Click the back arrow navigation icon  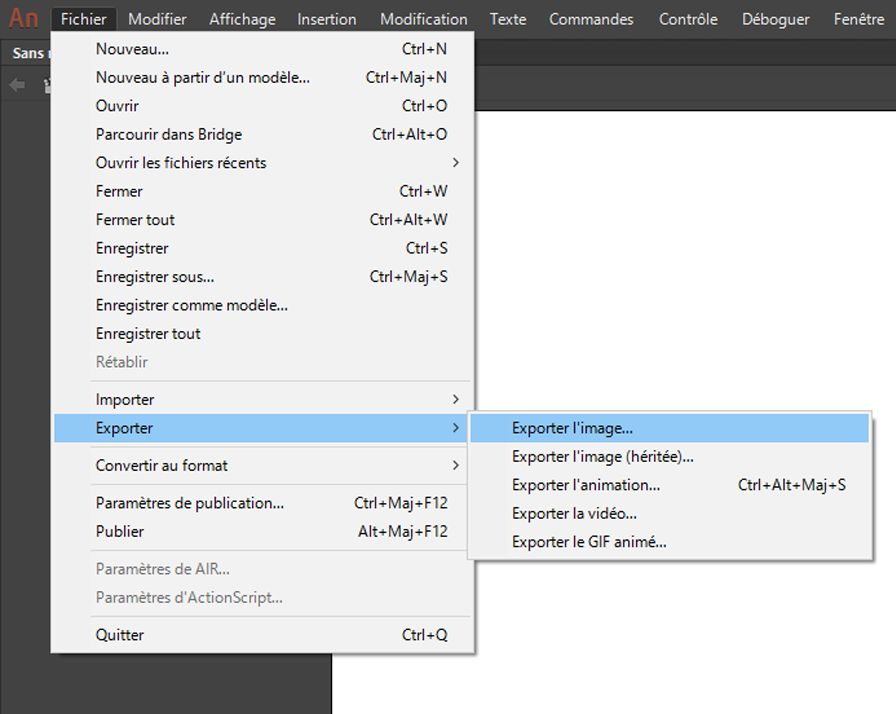point(16,84)
